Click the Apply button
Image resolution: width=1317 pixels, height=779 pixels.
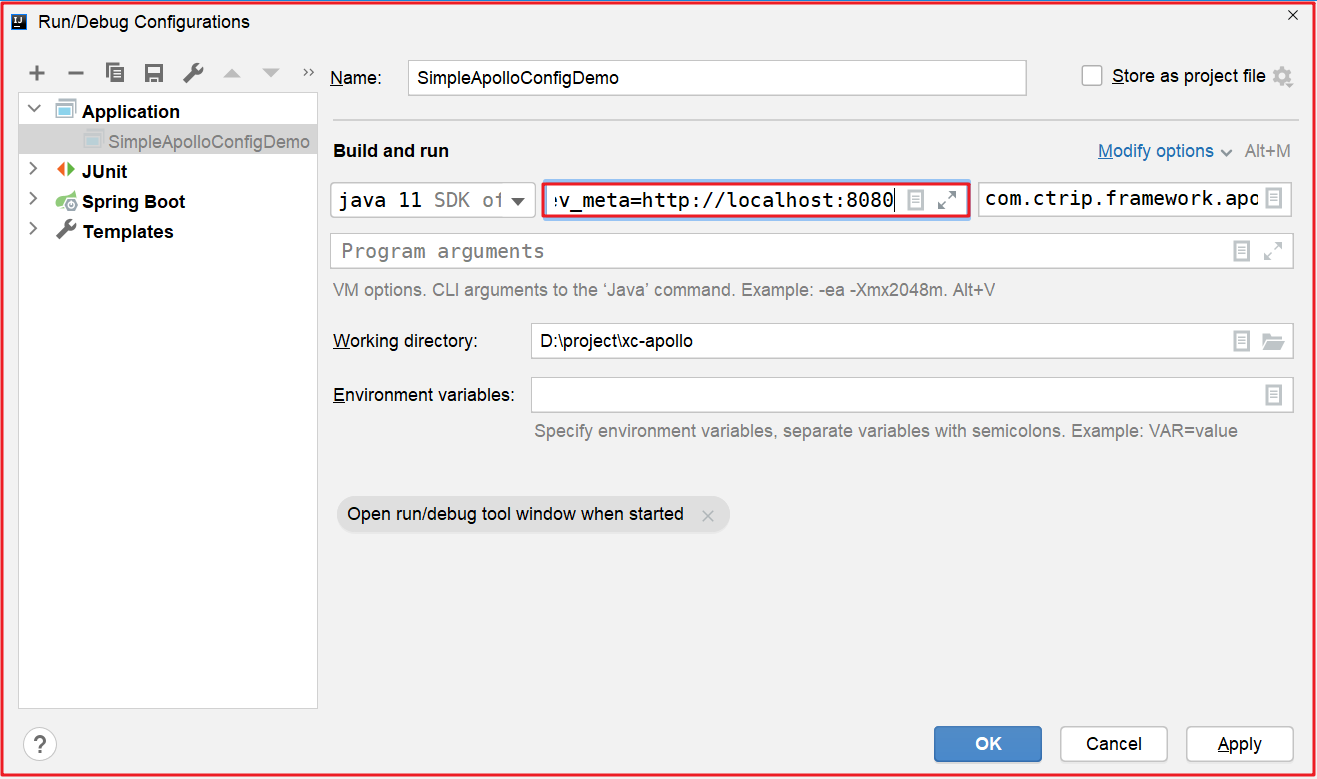[x=1239, y=743]
